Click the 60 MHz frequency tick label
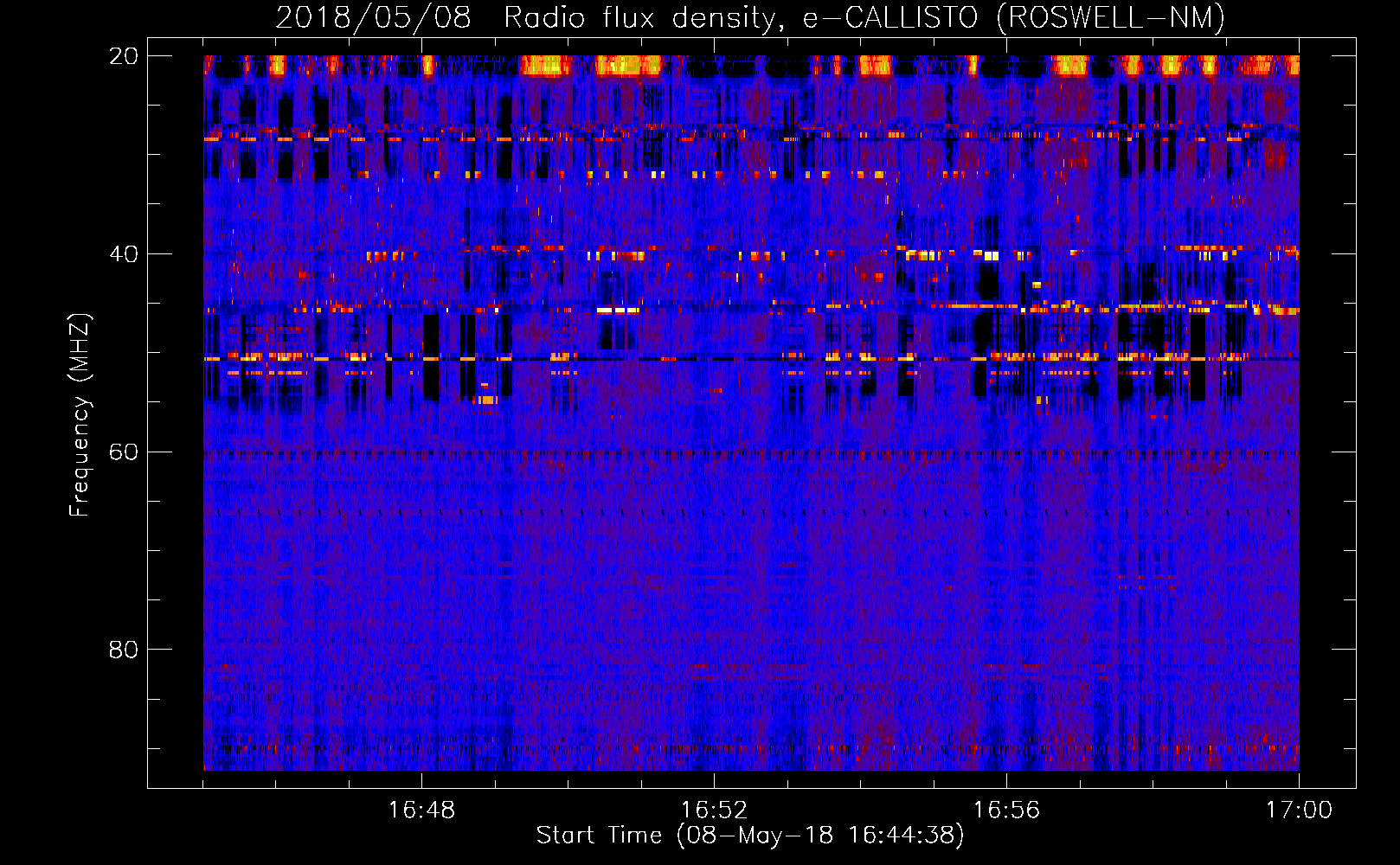1400x865 pixels. [x=124, y=452]
